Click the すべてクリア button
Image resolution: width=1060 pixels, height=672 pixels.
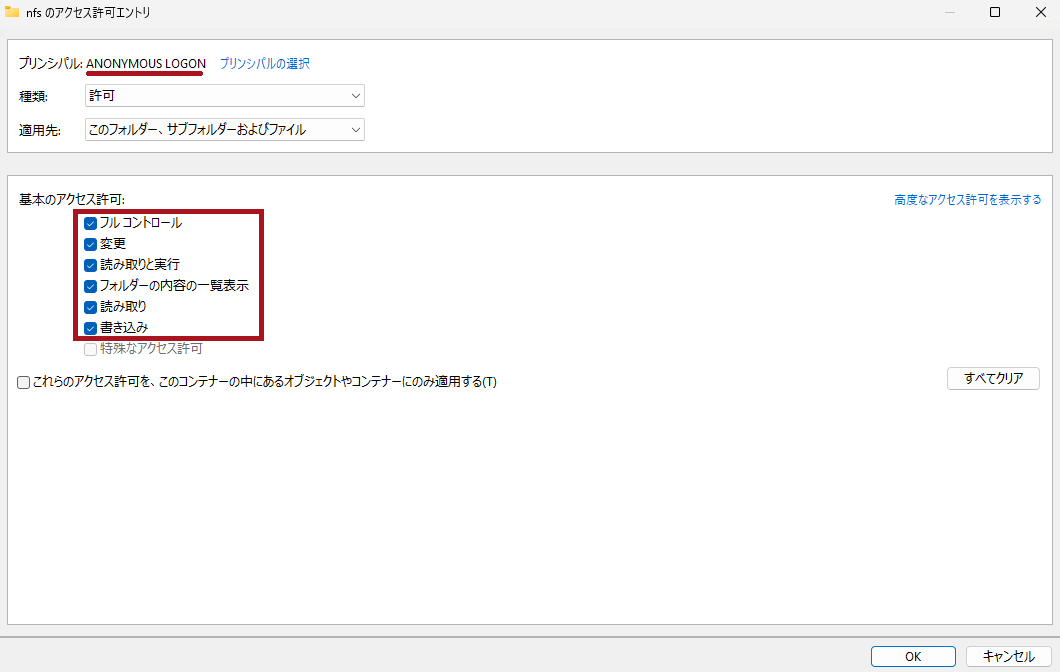(993, 379)
